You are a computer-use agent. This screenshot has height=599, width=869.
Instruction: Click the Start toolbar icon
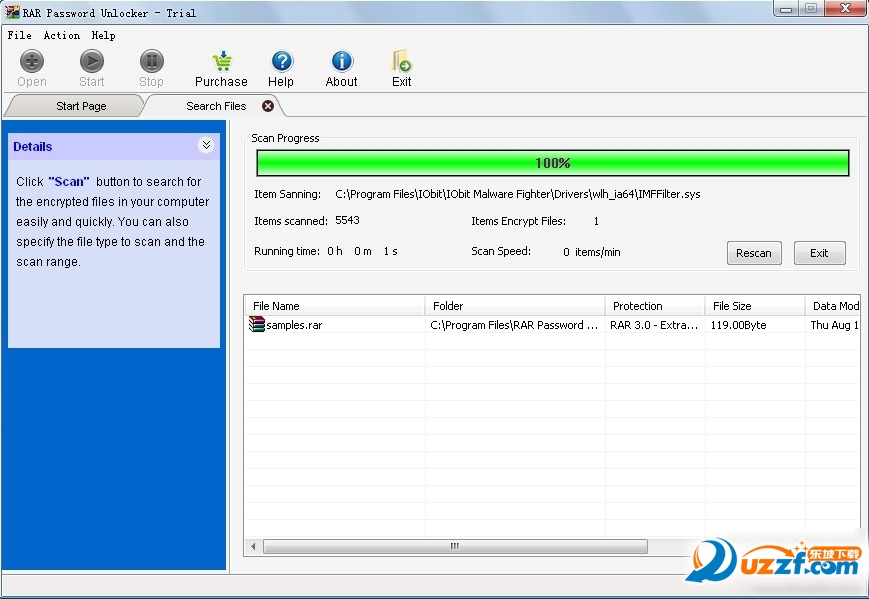(91, 62)
